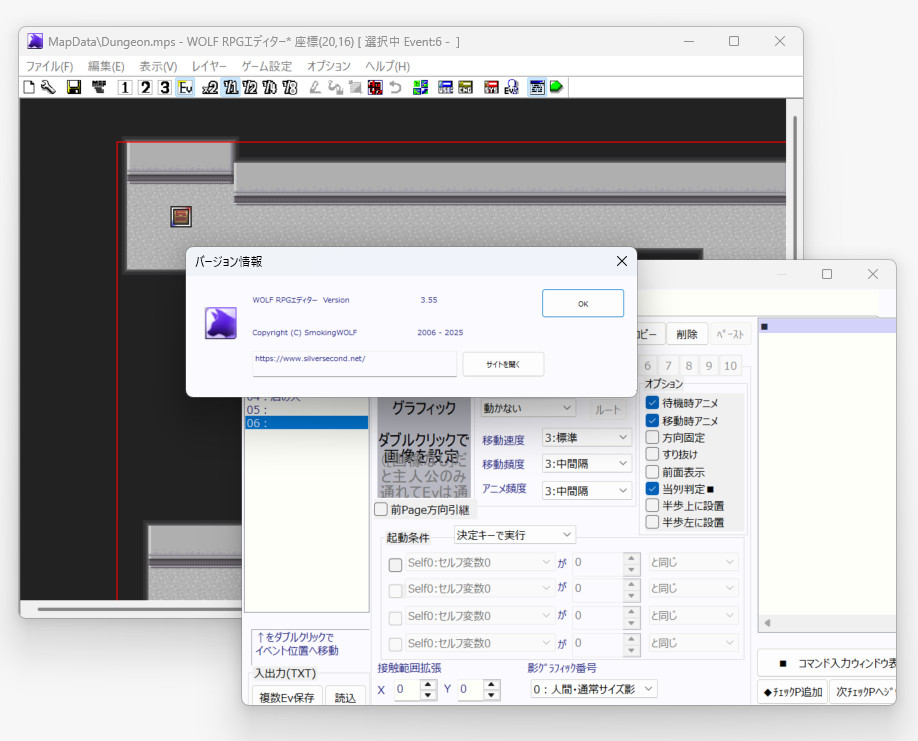The image size is (918, 741).
Task: Open the 移動頻度 dropdown
Action: pos(586,464)
